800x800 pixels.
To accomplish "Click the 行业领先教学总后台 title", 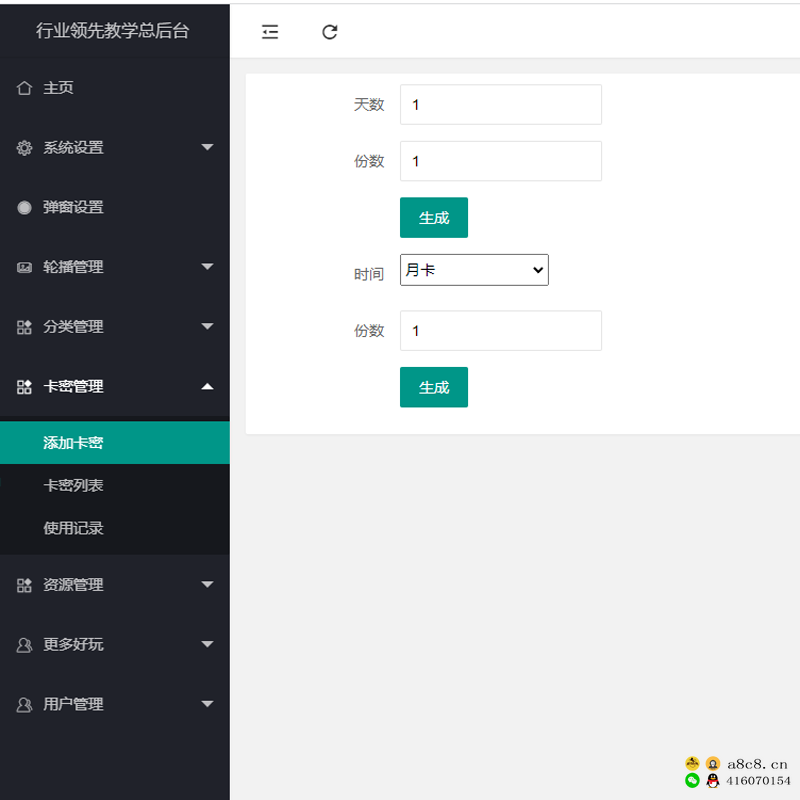I will pos(112,31).
